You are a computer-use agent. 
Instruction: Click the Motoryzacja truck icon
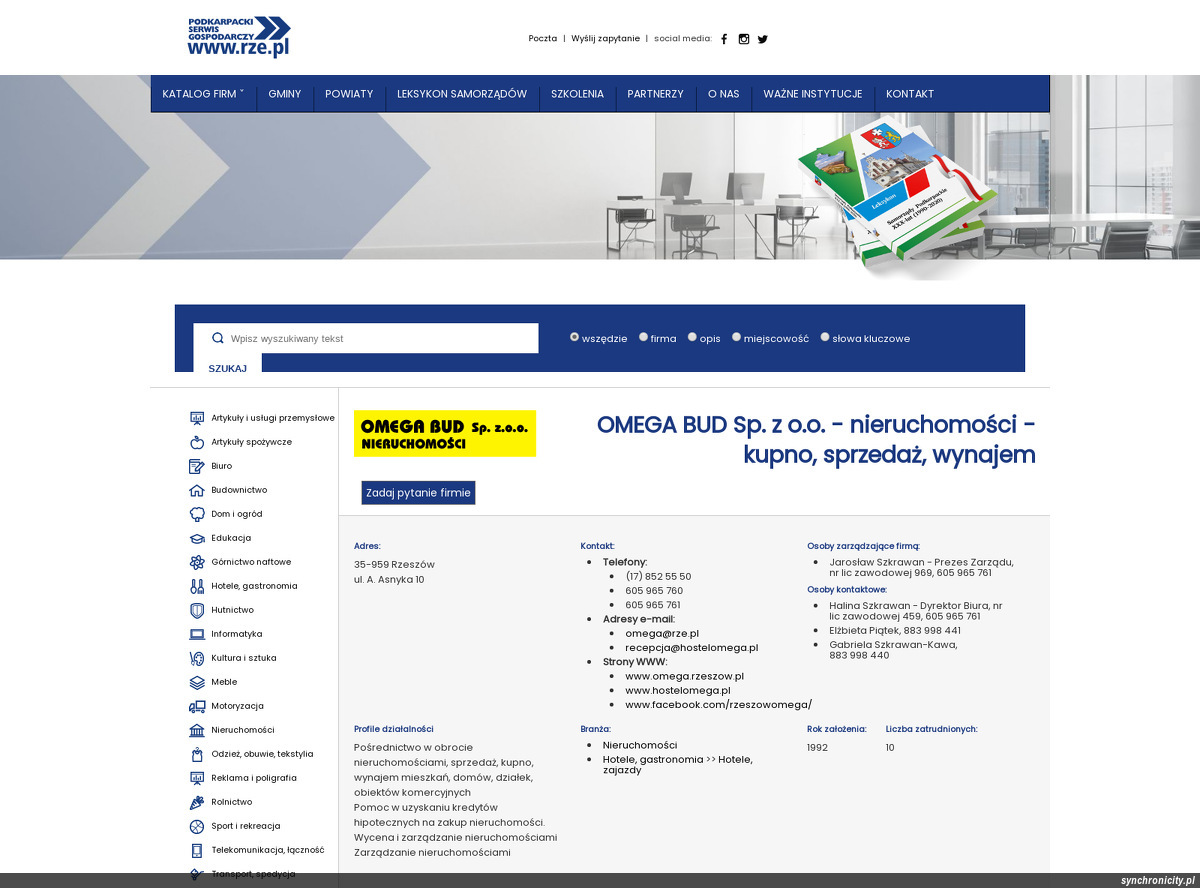[x=197, y=706]
